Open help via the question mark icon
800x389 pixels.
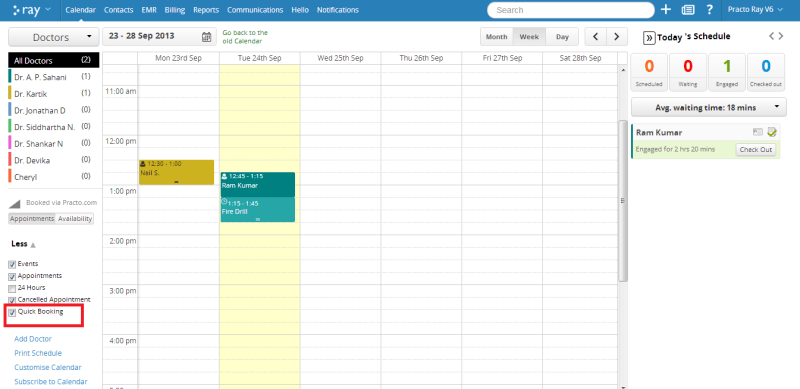coord(709,10)
